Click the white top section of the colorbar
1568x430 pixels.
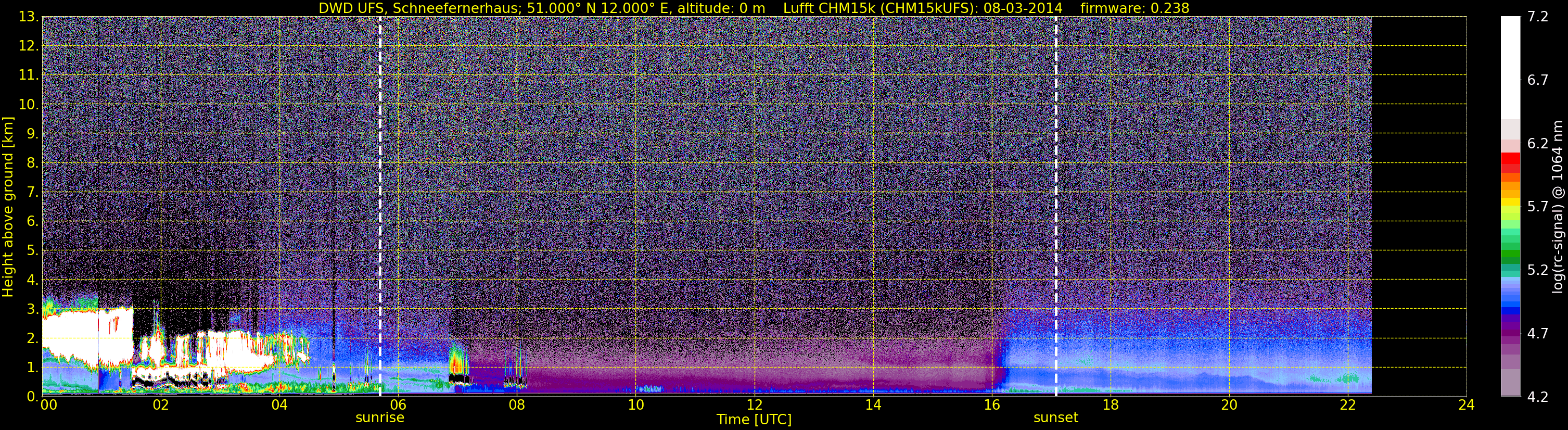[1510, 68]
